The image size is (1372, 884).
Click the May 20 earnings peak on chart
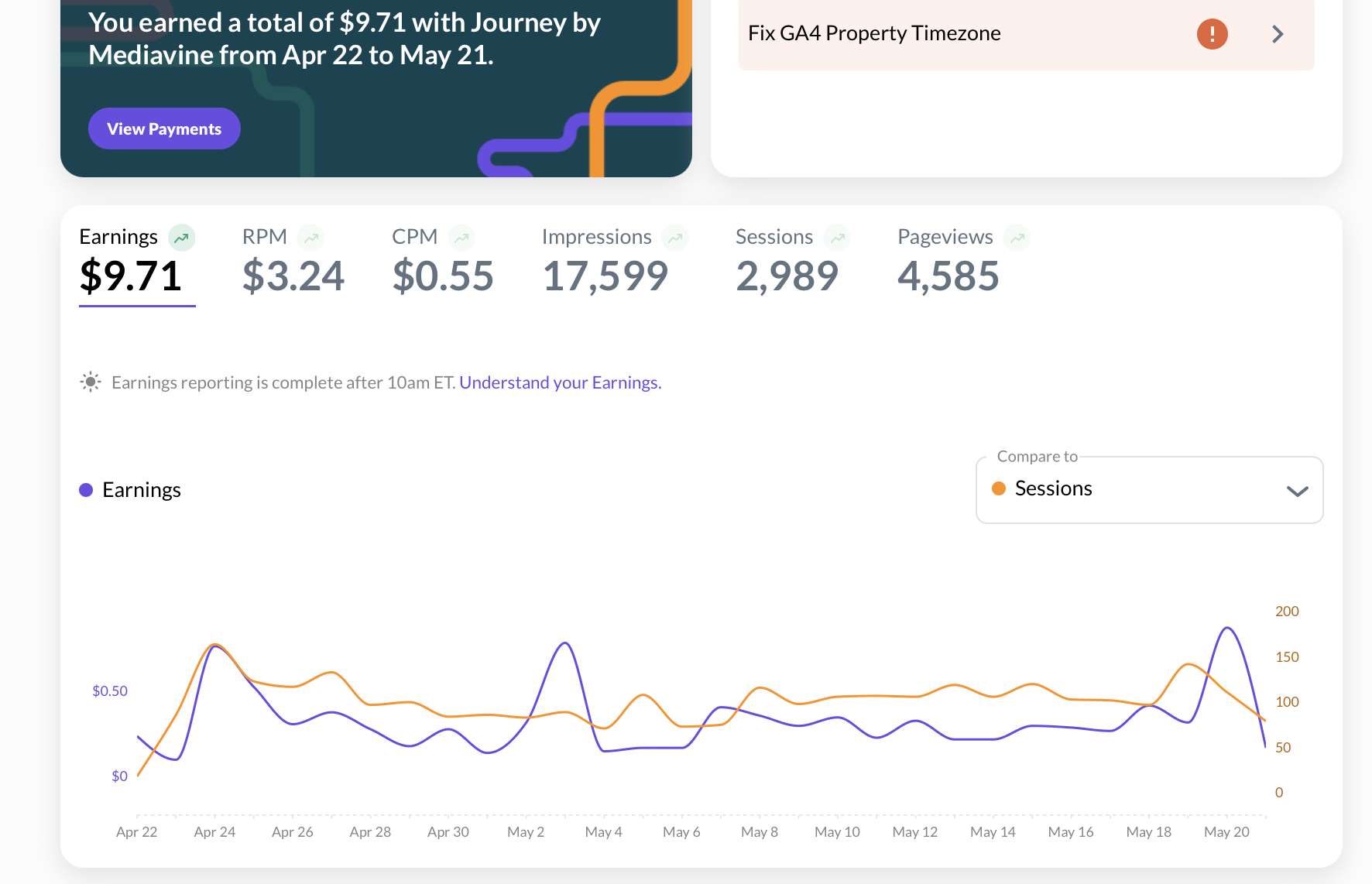[1227, 628]
